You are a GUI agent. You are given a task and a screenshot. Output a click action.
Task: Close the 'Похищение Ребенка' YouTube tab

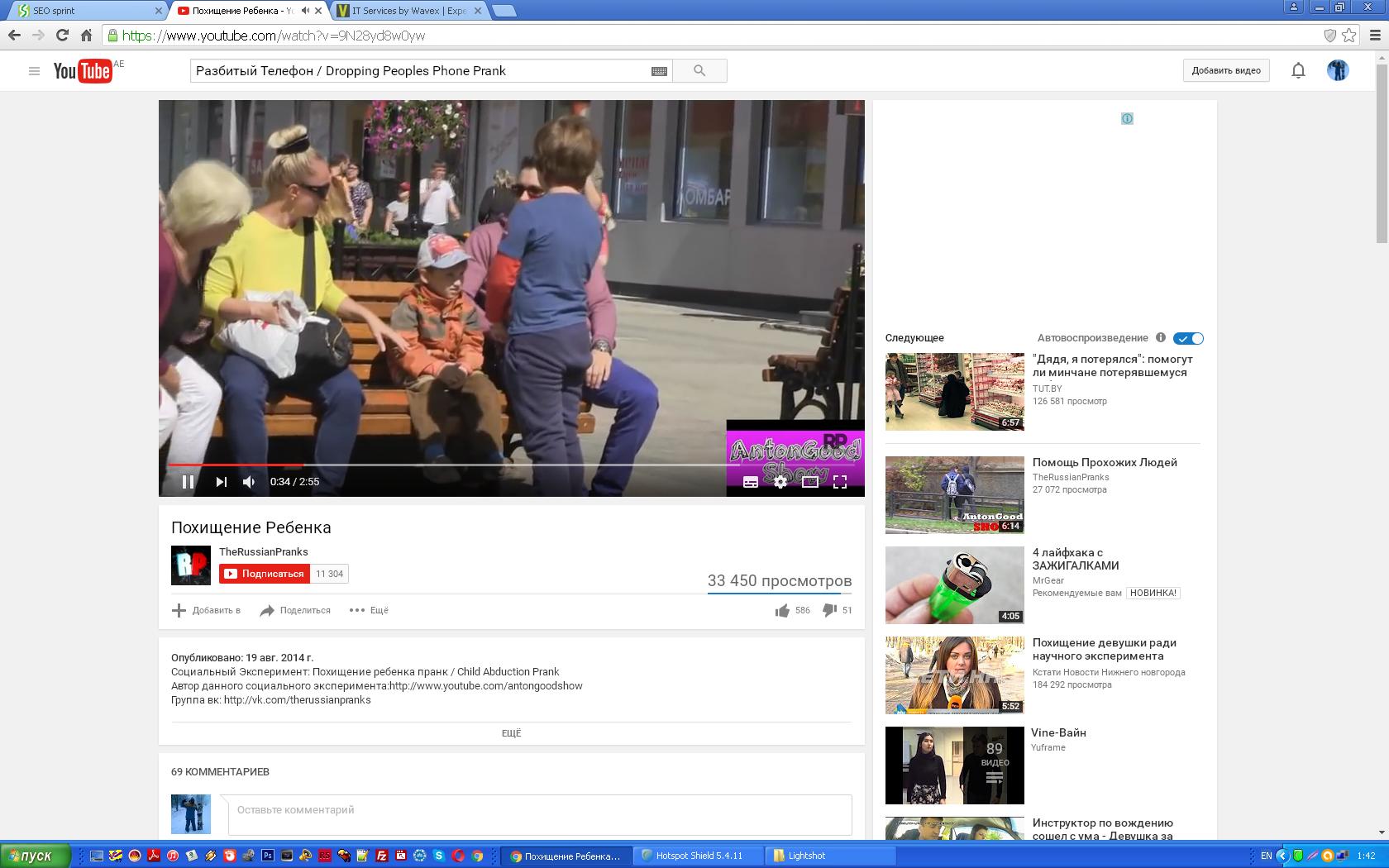click(318, 11)
